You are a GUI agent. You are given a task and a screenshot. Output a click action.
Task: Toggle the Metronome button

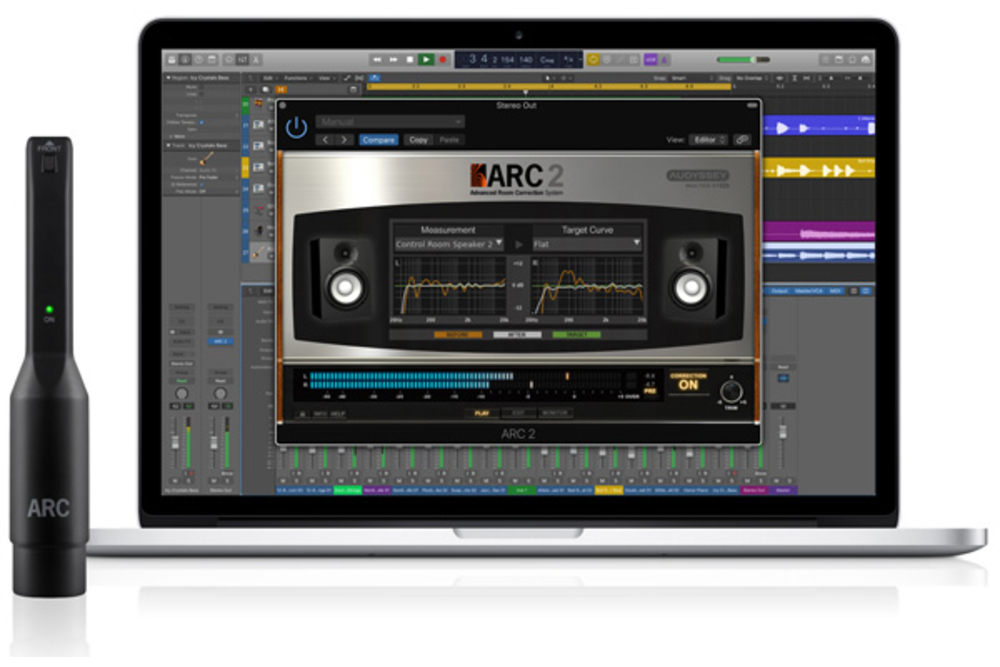point(664,59)
